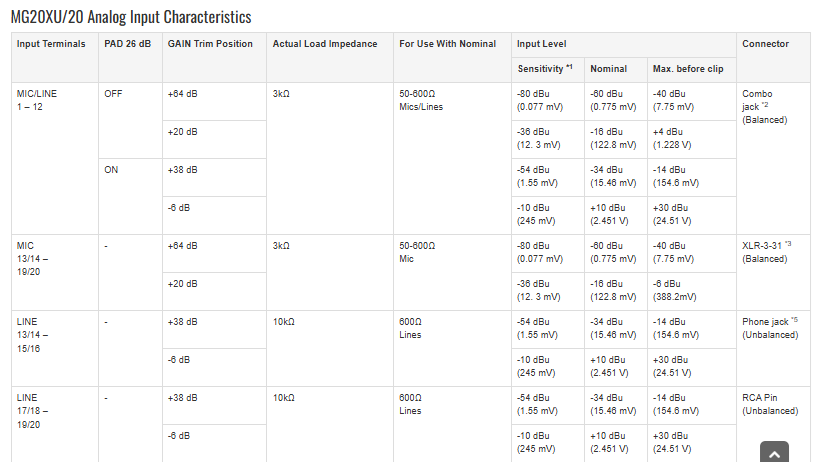
Task: Click the GAIN Trim Position header
Action: [214, 57]
